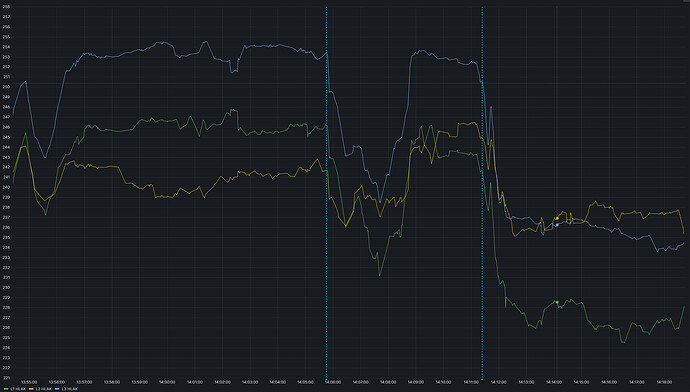Click the 14:18:00 time axis label

pyautogui.click(x=664, y=382)
